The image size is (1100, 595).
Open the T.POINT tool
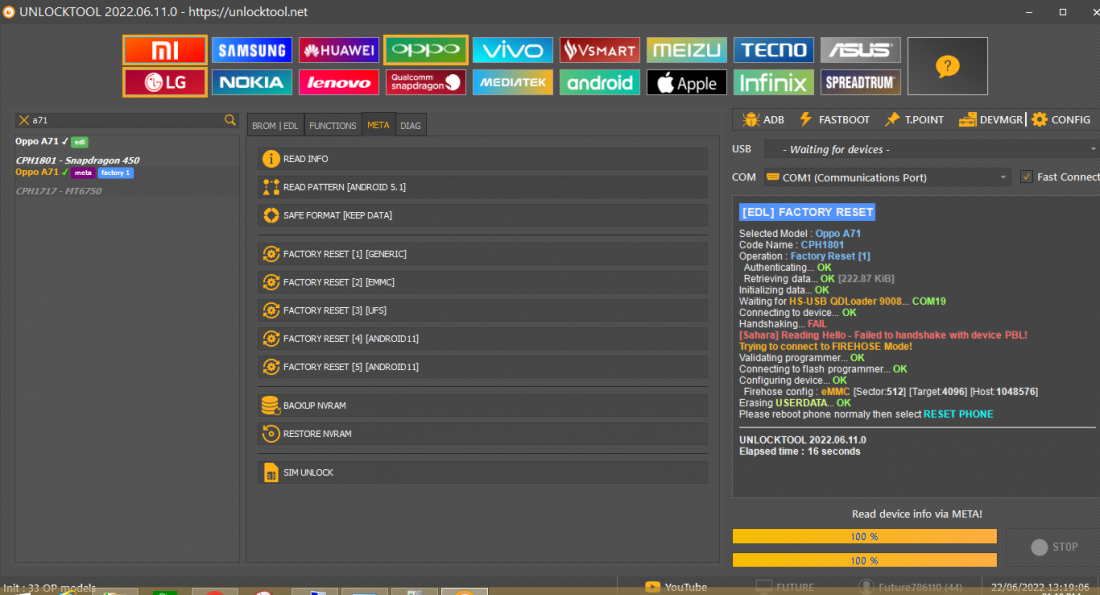(915, 120)
